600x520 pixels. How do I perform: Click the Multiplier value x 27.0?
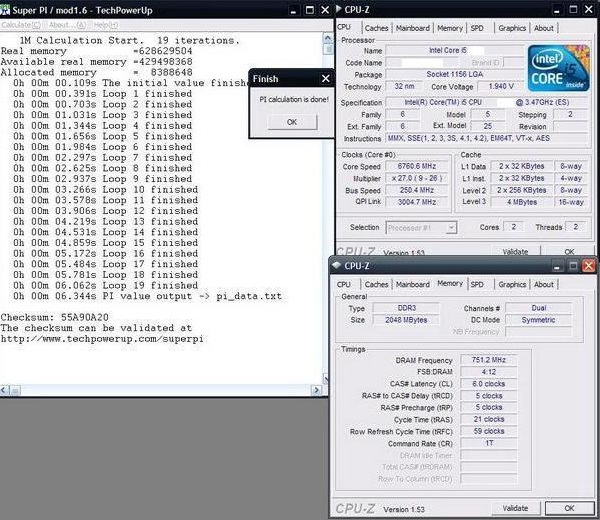417,178
